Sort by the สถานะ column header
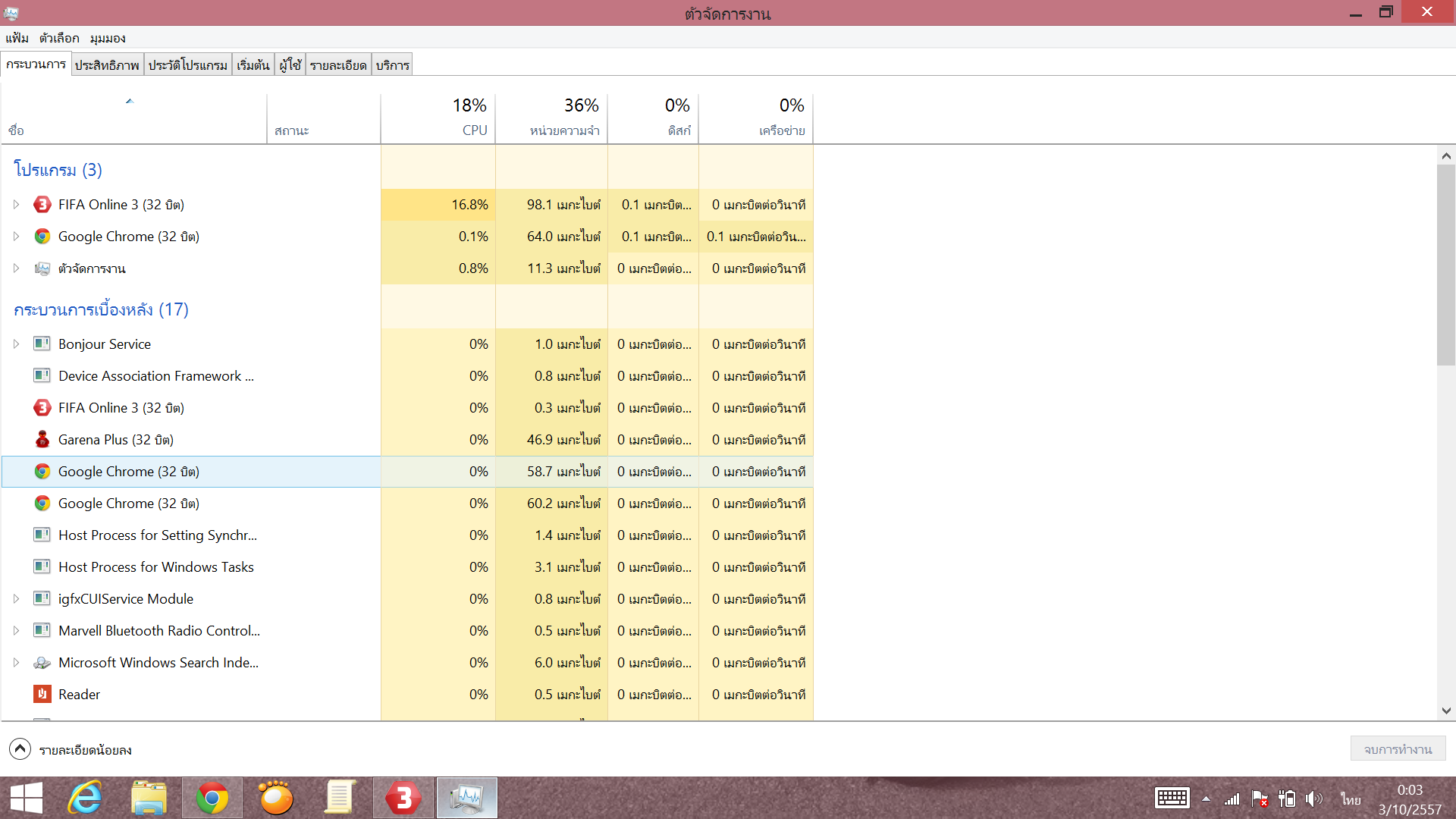 pos(324,118)
